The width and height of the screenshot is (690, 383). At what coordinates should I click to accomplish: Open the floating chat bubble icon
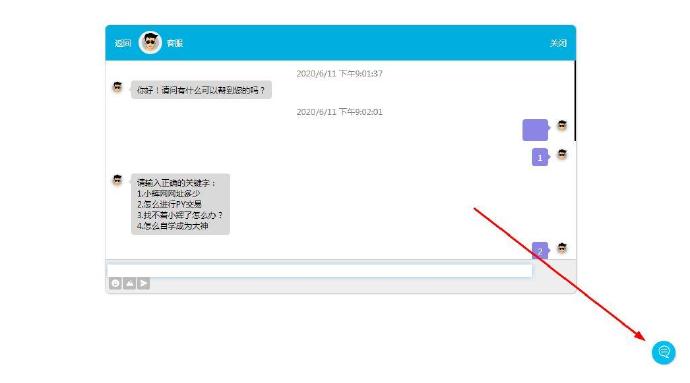663,352
